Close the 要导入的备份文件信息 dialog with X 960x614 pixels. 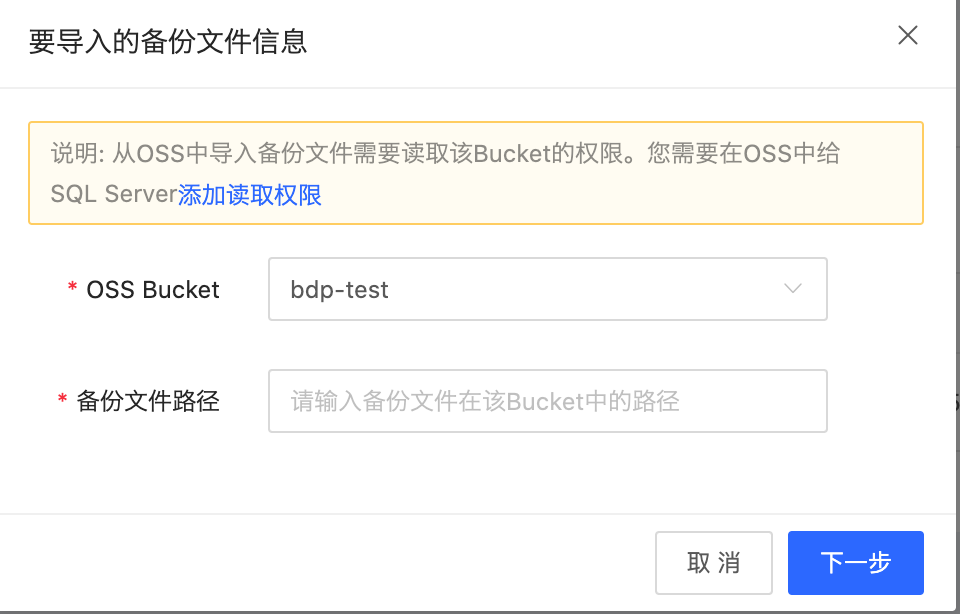(907, 36)
